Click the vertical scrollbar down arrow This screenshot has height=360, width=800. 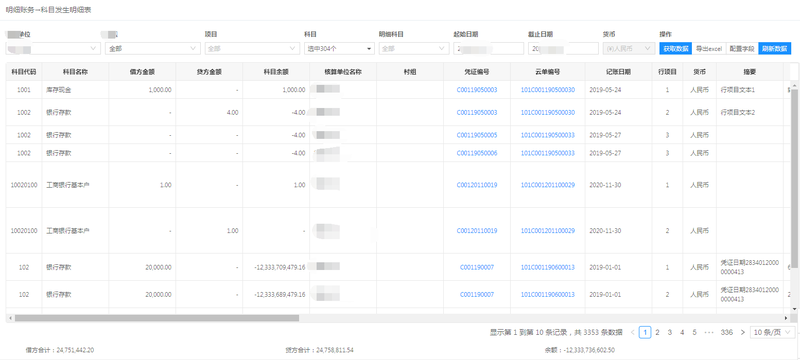(794, 308)
